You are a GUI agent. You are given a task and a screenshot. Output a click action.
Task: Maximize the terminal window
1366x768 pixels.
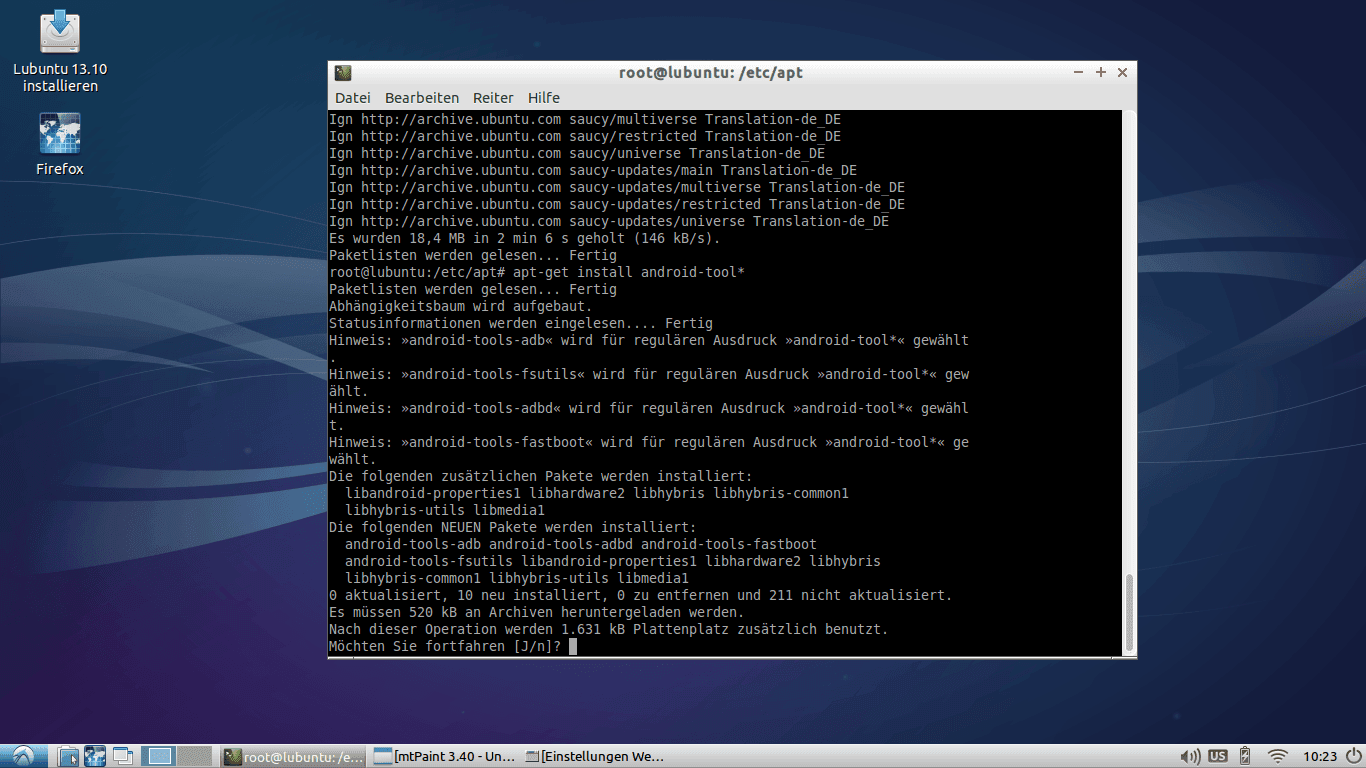pyautogui.click(x=1101, y=73)
